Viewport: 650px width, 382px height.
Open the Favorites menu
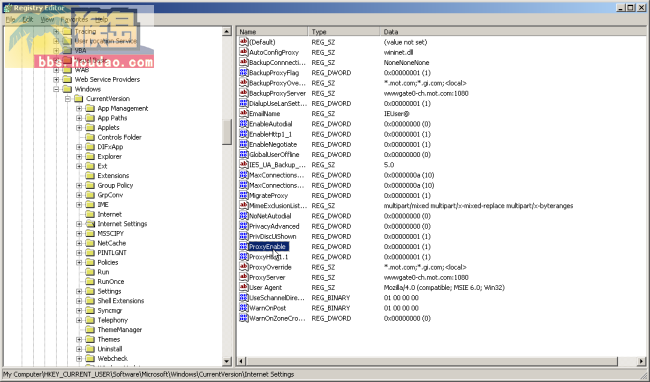[x=74, y=19]
